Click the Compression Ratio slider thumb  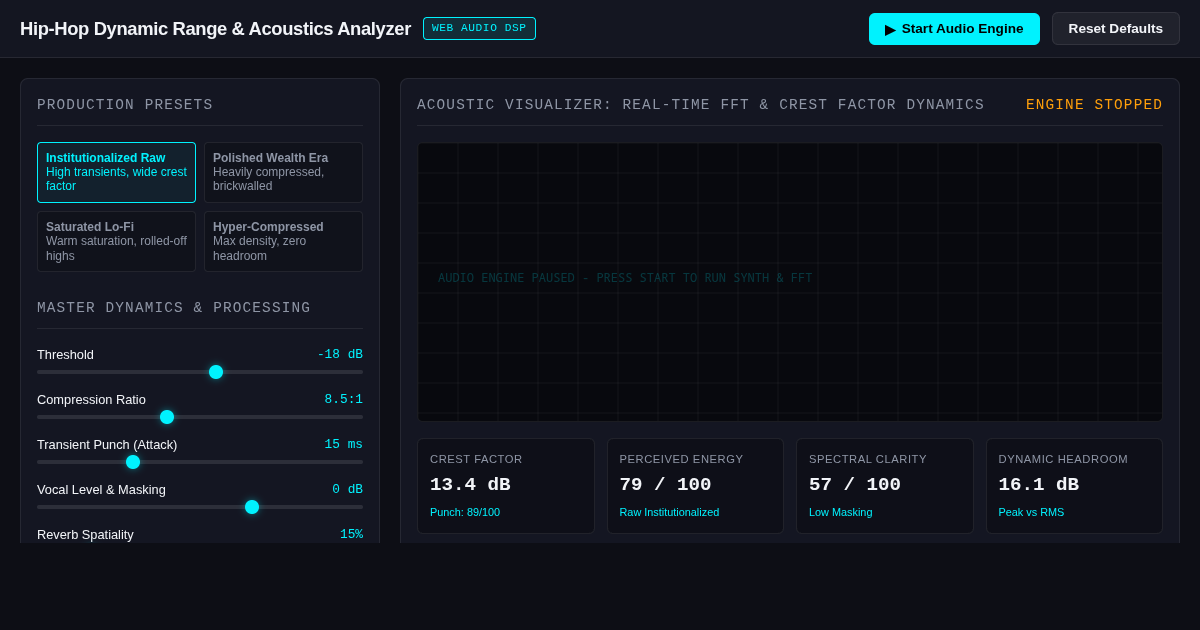tap(167, 417)
